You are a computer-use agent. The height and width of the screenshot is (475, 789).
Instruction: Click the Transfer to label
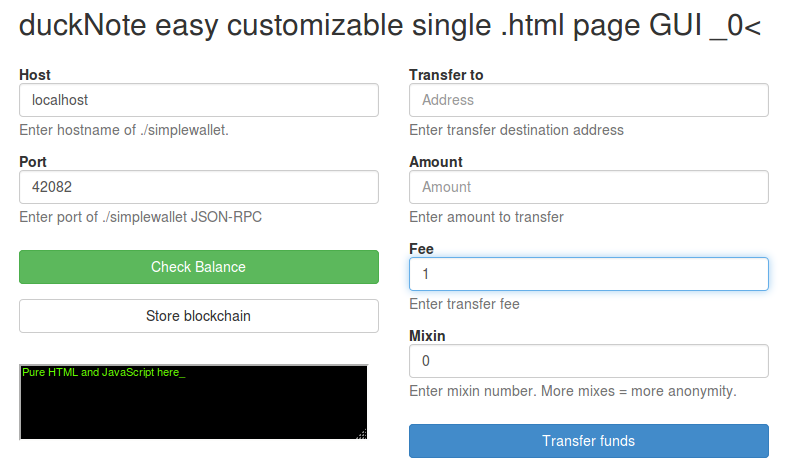446,75
